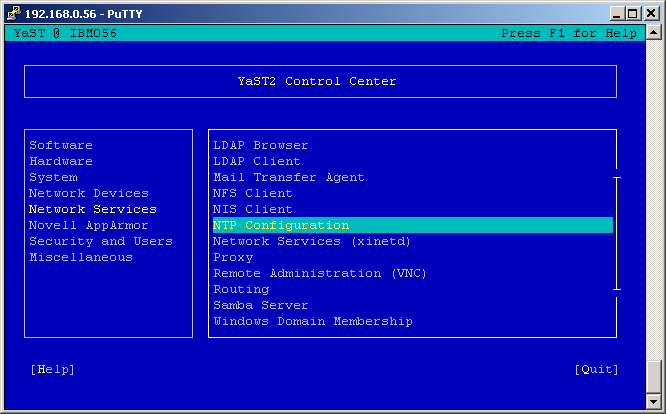Select the Software category
Screen dimensions: 666x414
(61, 145)
